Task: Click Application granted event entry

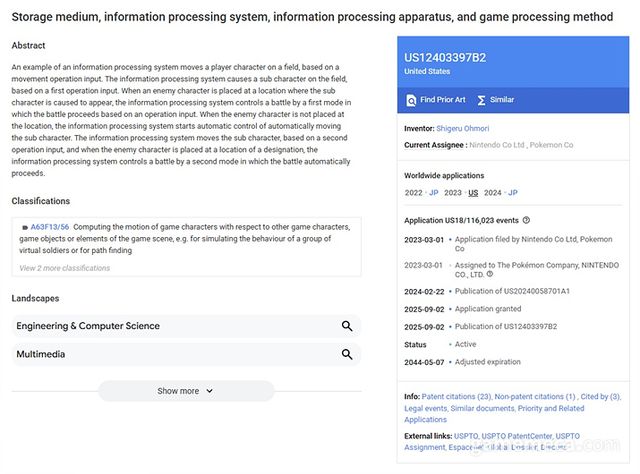Action: (488, 309)
